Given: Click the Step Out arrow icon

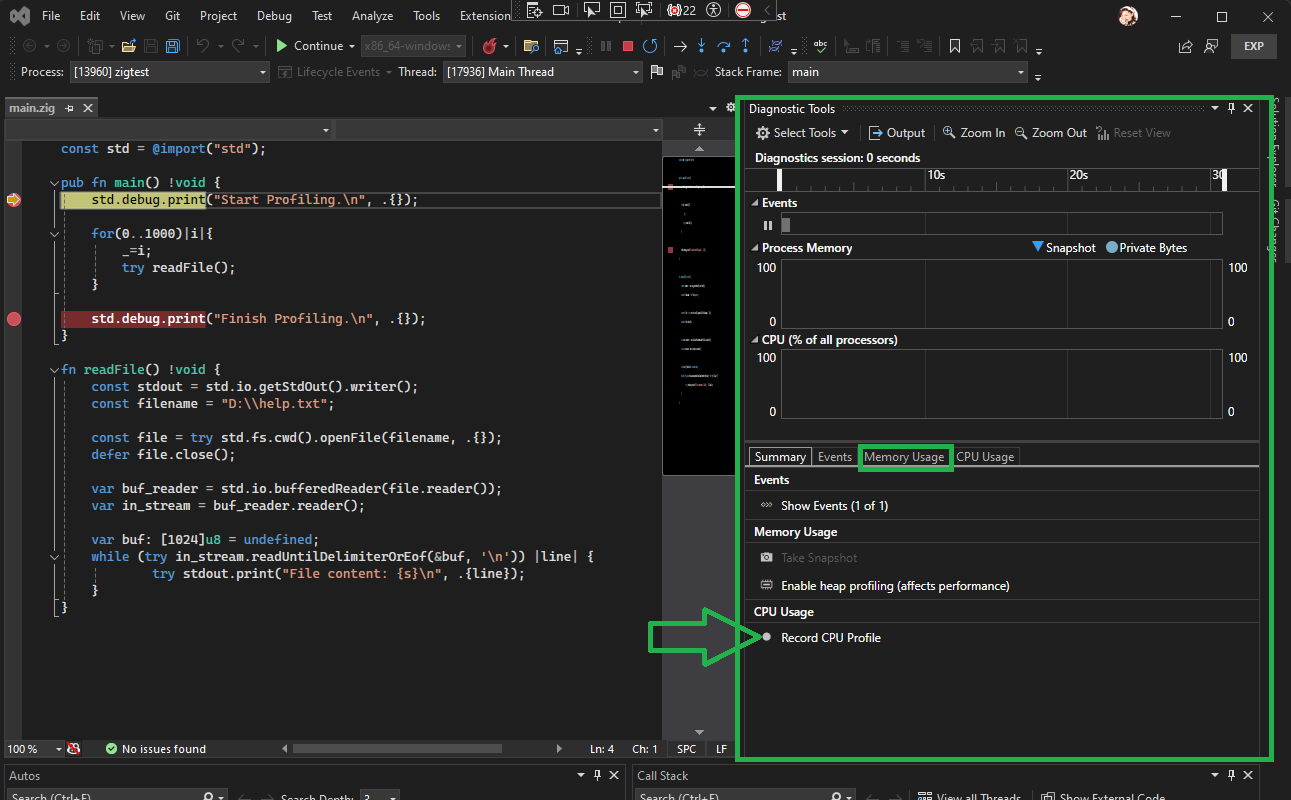Looking at the screenshot, I should [x=745, y=46].
